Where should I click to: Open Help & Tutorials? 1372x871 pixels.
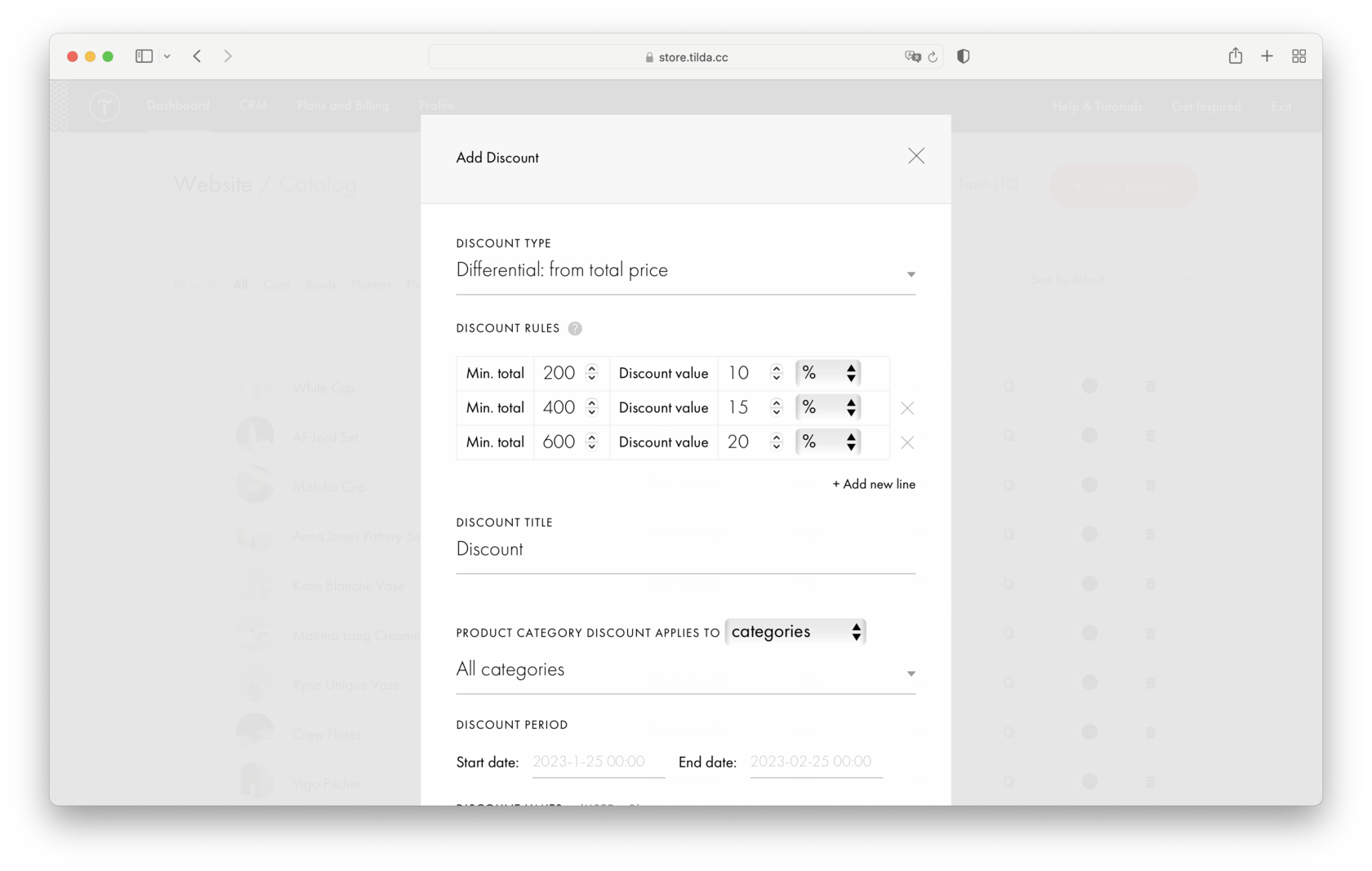[1097, 106]
